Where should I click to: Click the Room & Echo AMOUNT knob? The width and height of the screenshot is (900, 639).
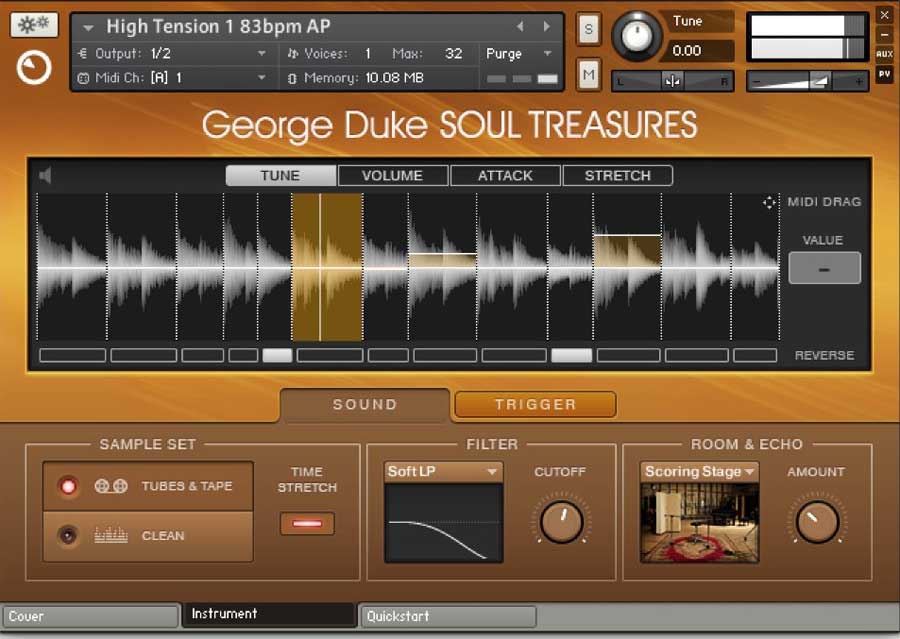coord(817,521)
